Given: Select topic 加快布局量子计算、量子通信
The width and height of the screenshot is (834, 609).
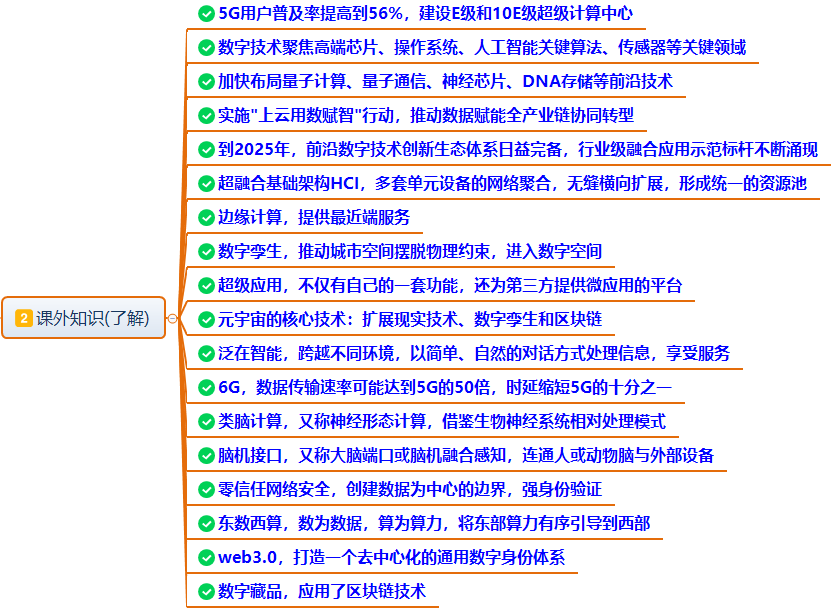Looking at the screenshot, I should point(445,81).
